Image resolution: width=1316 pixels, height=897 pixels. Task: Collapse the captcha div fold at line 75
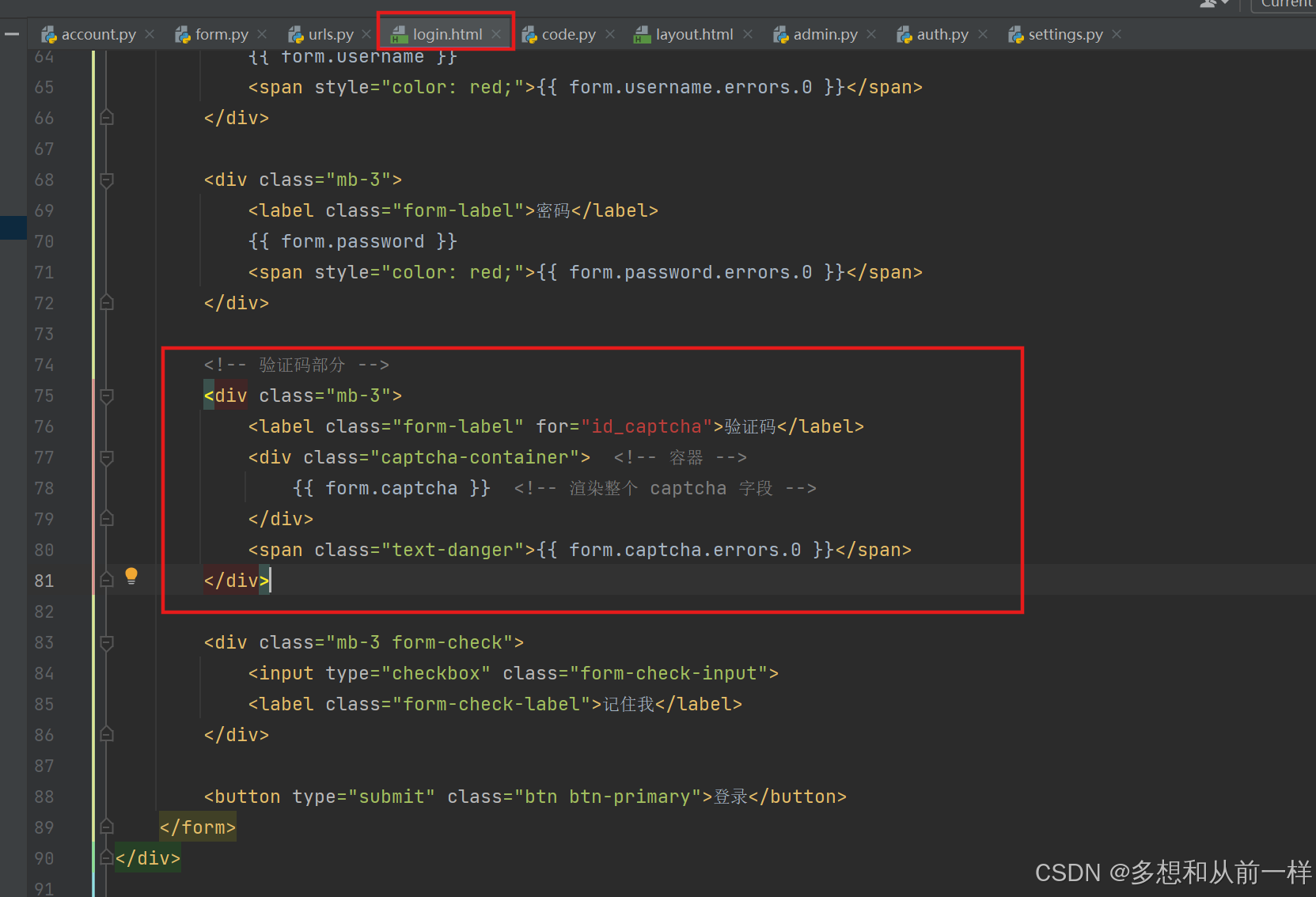(105, 396)
